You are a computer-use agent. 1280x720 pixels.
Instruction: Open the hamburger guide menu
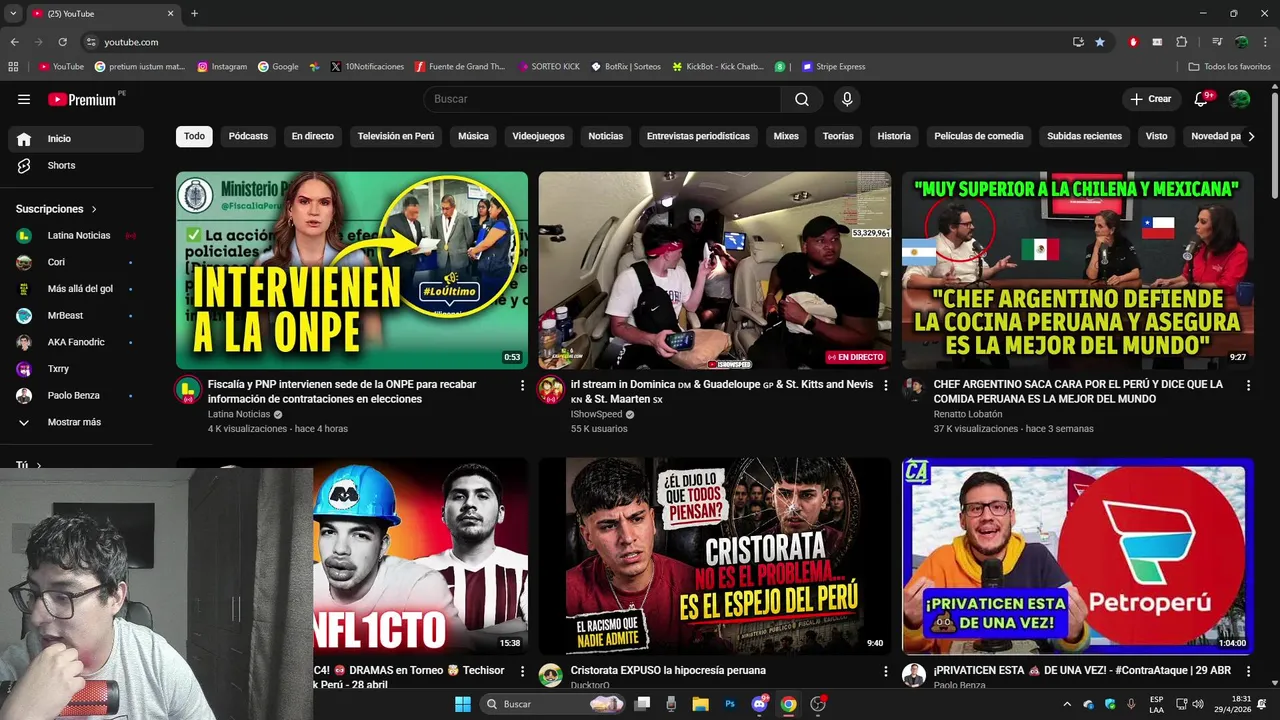tap(24, 99)
